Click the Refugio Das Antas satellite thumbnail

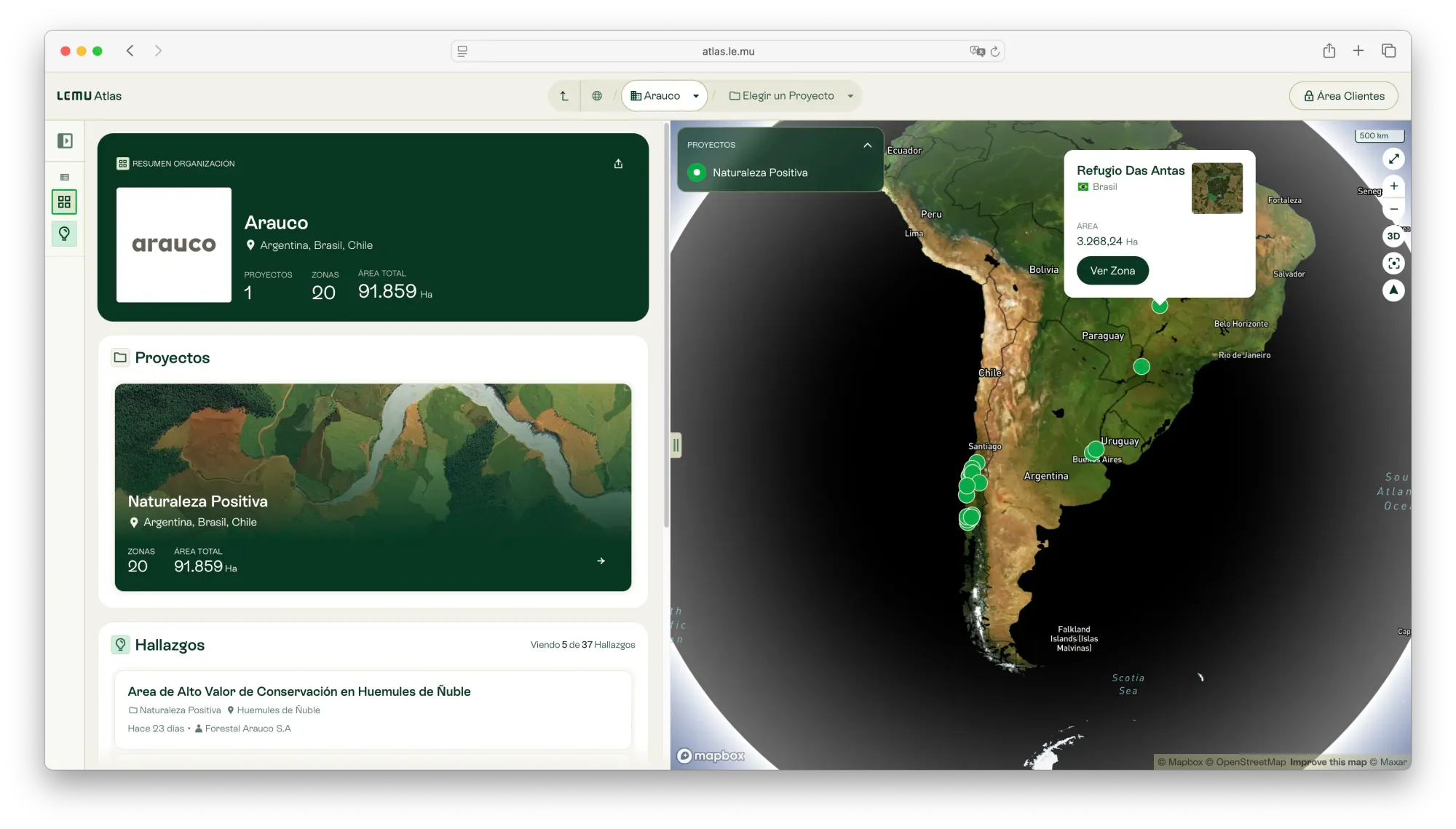(x=1216, y=188)
